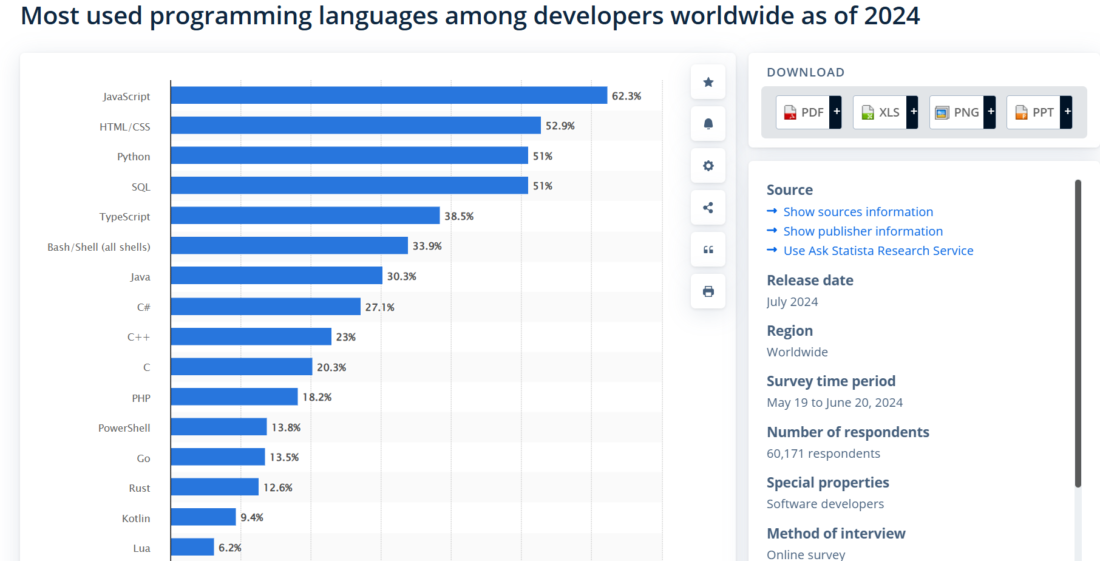Download the chart as PNG
Screen dimensions: 1100x561
click(x=957, y=112)
